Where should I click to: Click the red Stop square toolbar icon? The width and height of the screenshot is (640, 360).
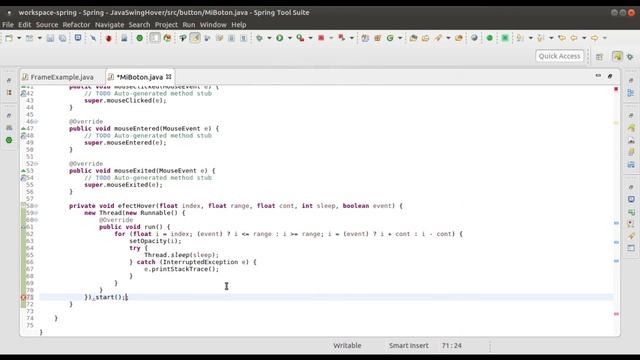[x=321, y=38]
